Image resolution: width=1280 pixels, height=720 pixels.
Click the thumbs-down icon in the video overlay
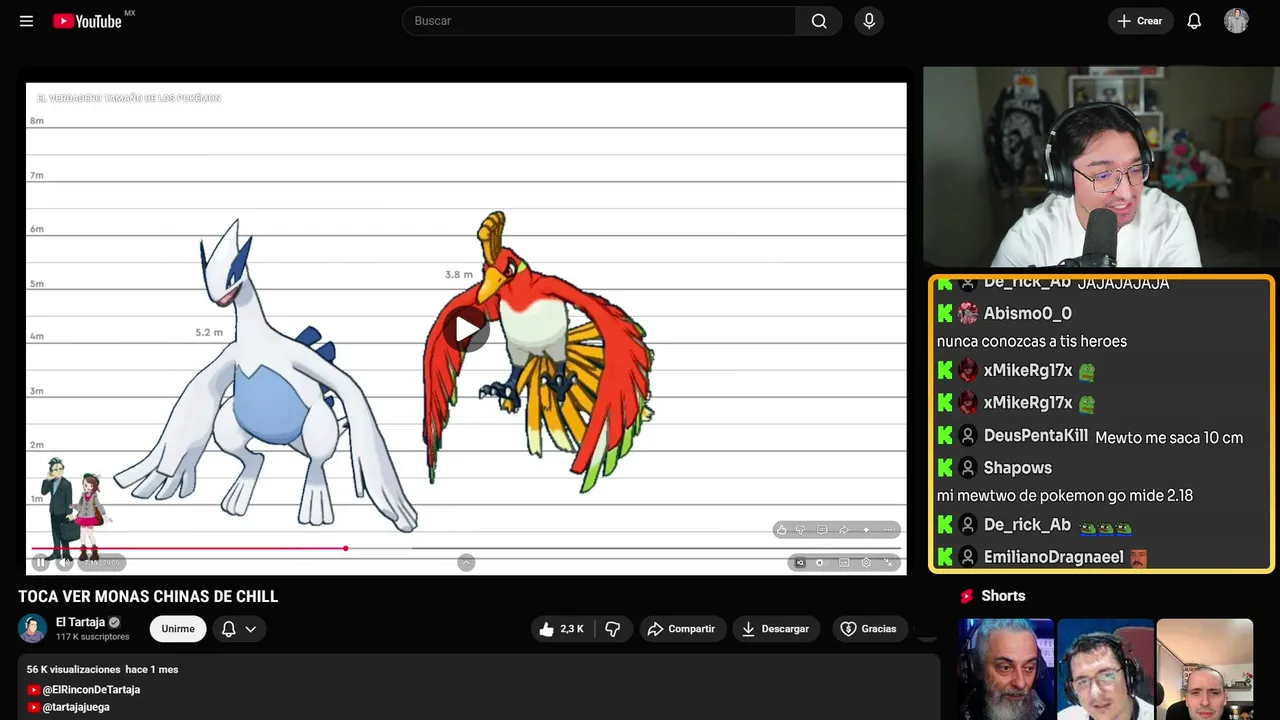(x=800, y=529)
